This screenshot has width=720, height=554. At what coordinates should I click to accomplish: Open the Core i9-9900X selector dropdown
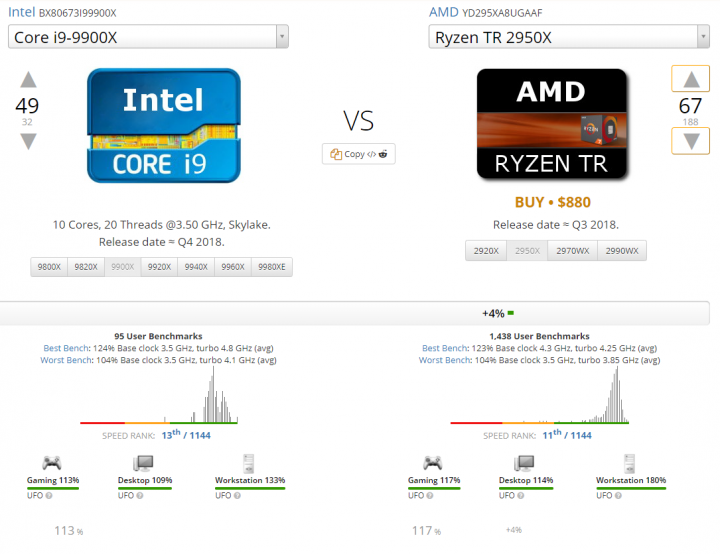(148, 37)
